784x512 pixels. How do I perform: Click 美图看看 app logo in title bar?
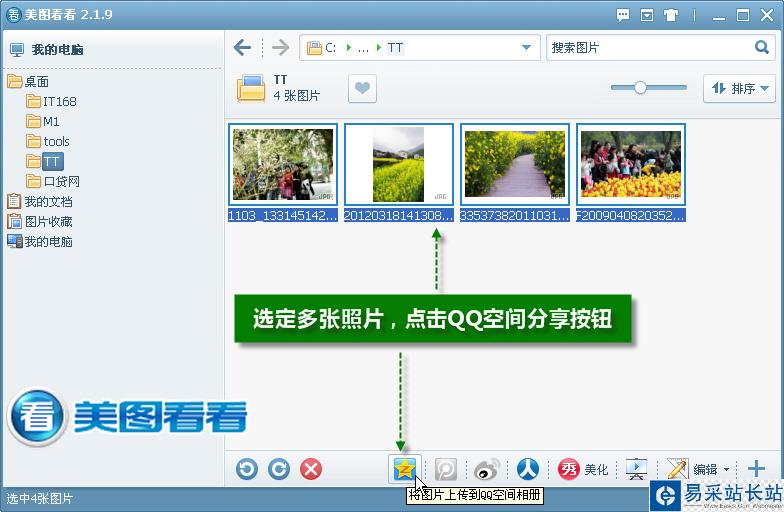[x=14, y=15]
